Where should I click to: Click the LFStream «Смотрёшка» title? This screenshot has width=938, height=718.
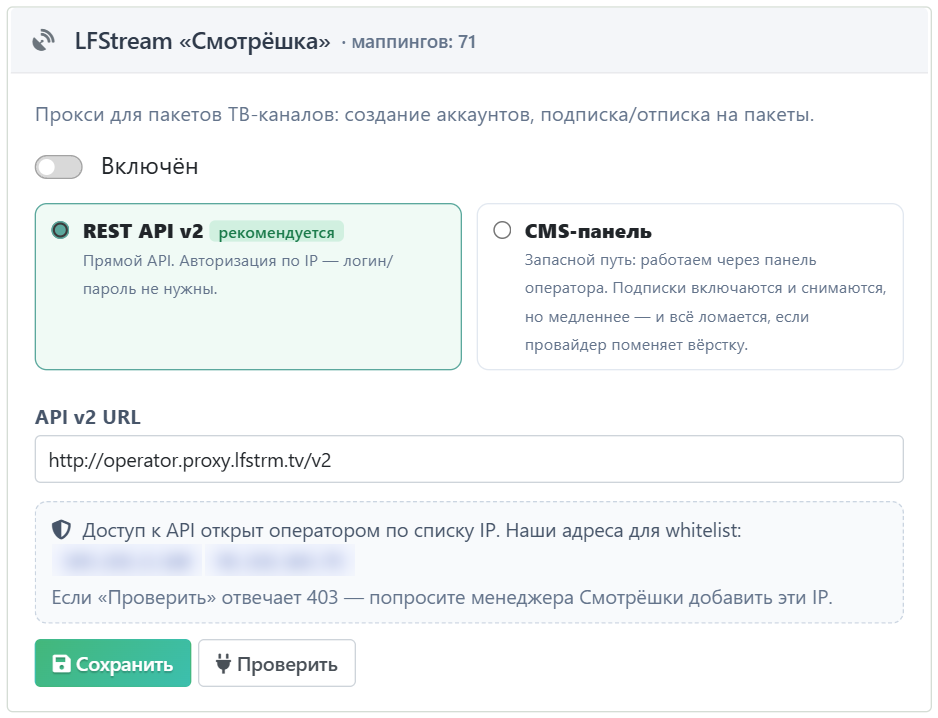click(x=202, y=41)
